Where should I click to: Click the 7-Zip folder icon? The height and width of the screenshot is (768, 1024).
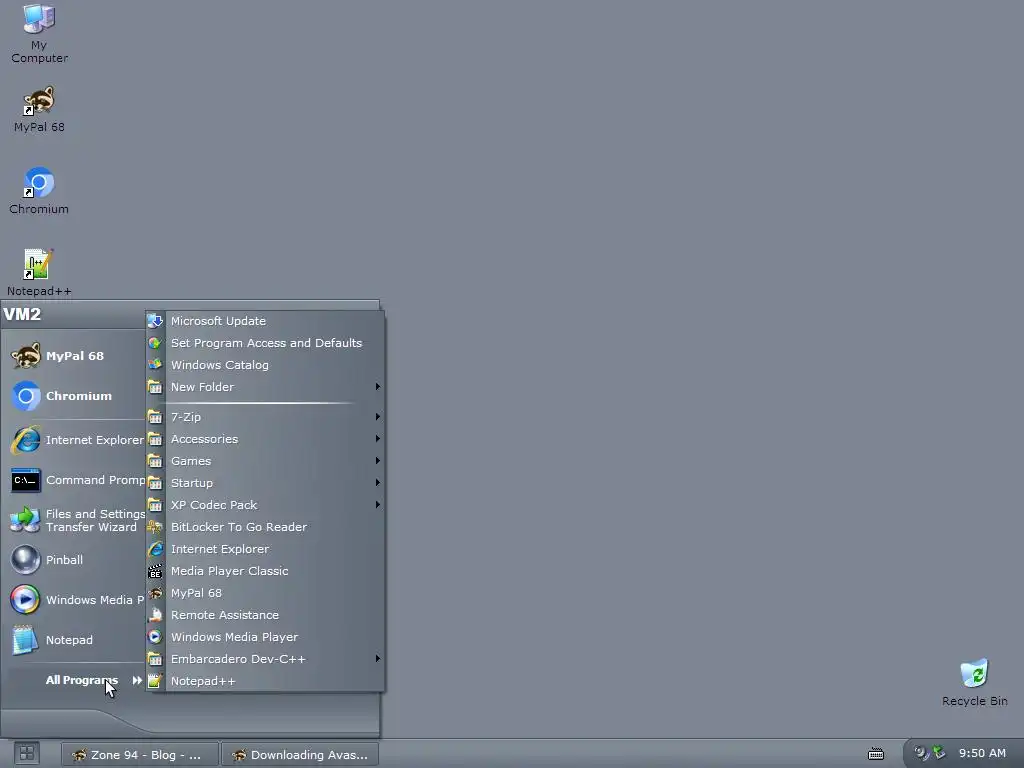coord(155,417)
